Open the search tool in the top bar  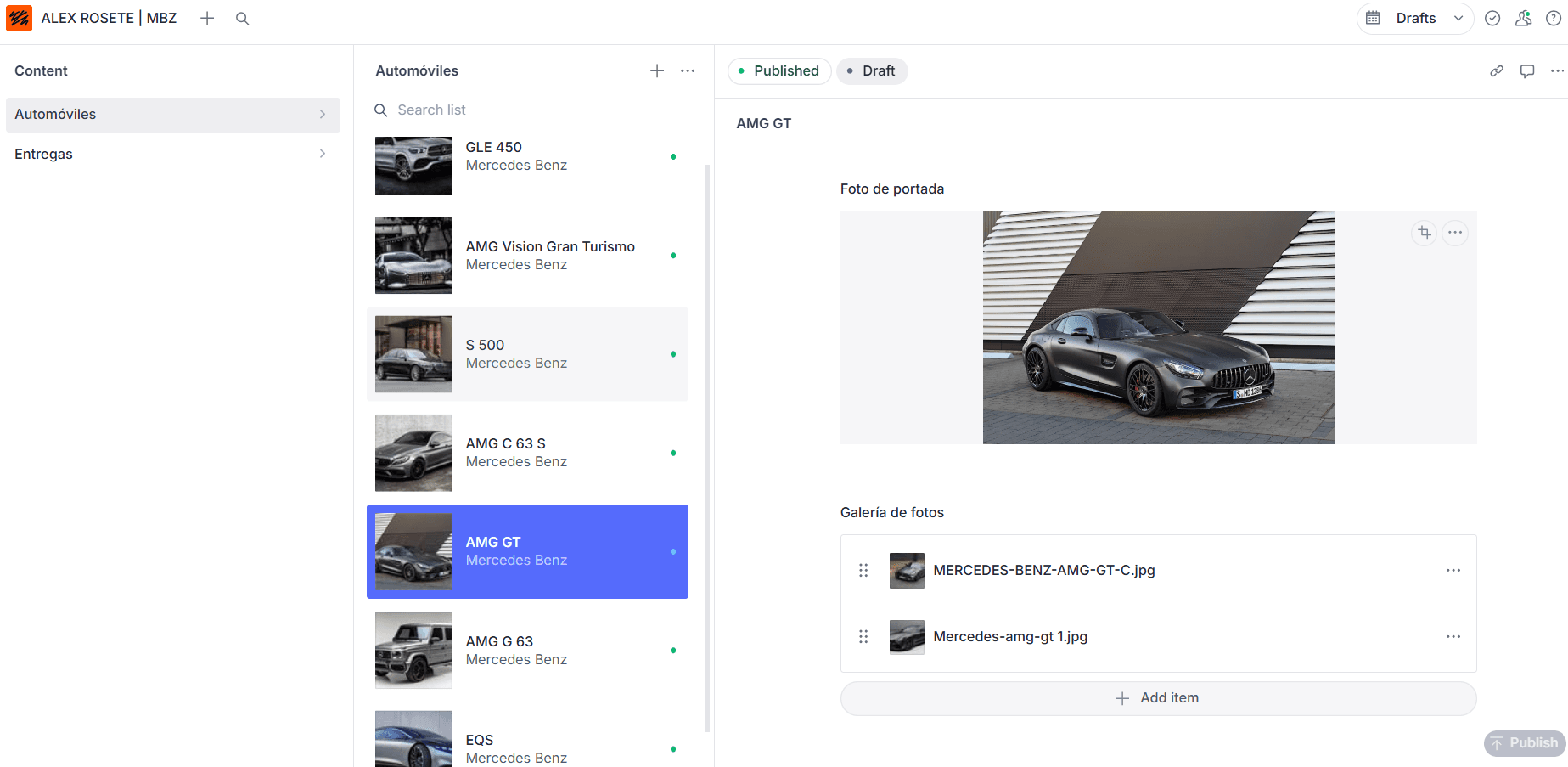(x=243, y=18)
